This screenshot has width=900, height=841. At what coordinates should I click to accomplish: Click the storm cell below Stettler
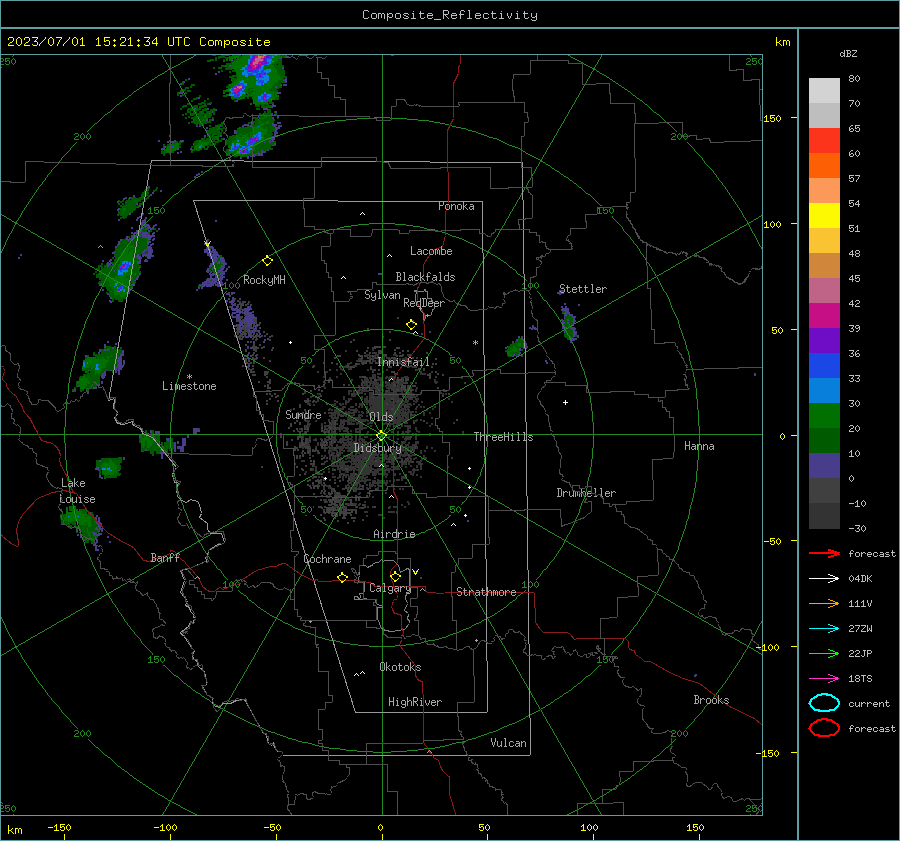[568, 324]
